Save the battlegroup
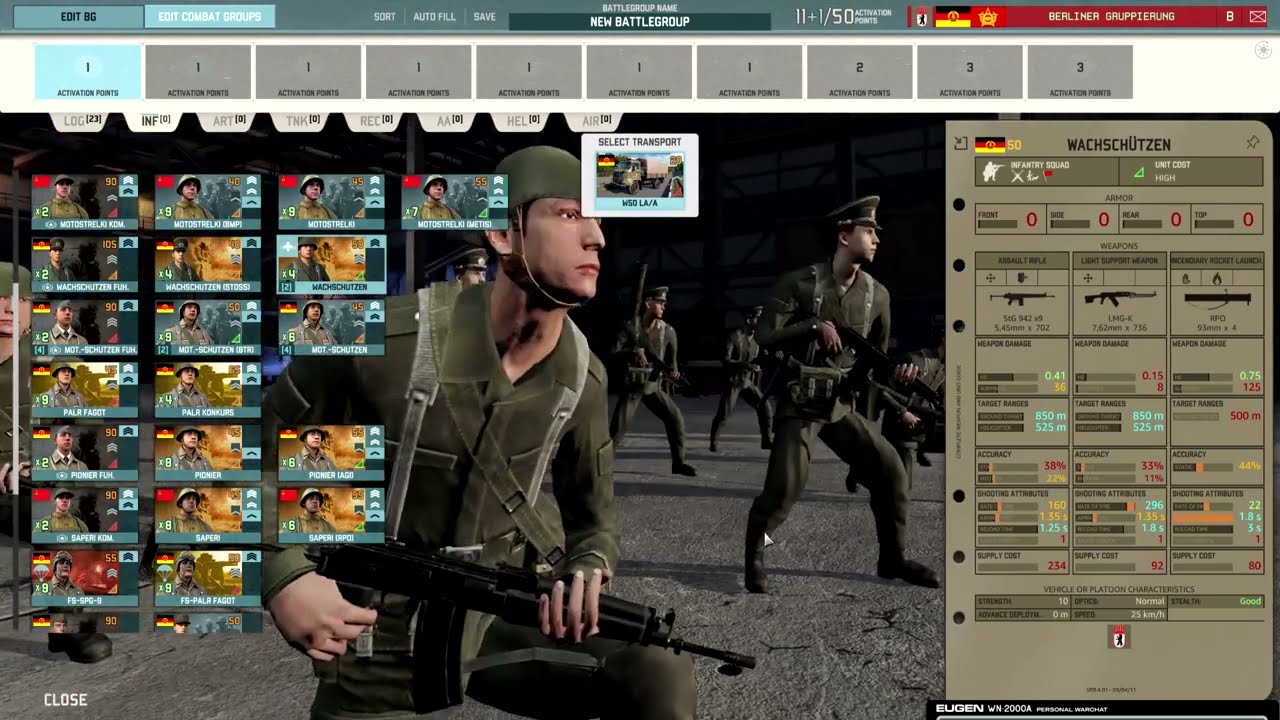This screenshot has height=720, width=1280. 484,17
